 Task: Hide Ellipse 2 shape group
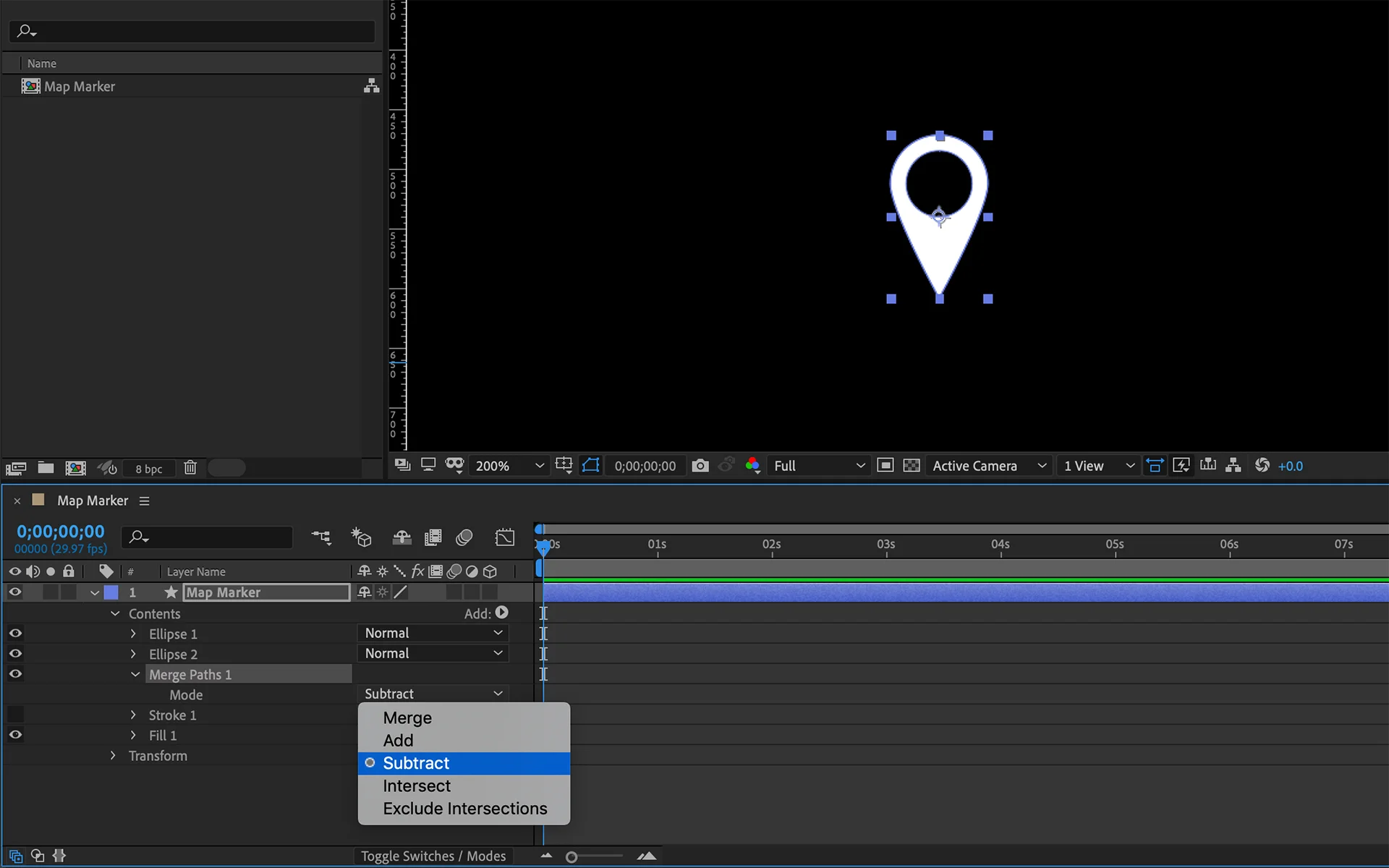pos(15,653)
